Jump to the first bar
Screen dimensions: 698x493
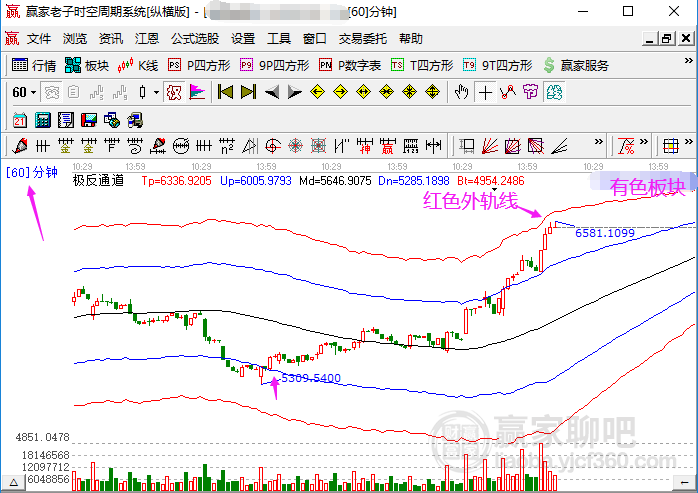tap(225, 92)
